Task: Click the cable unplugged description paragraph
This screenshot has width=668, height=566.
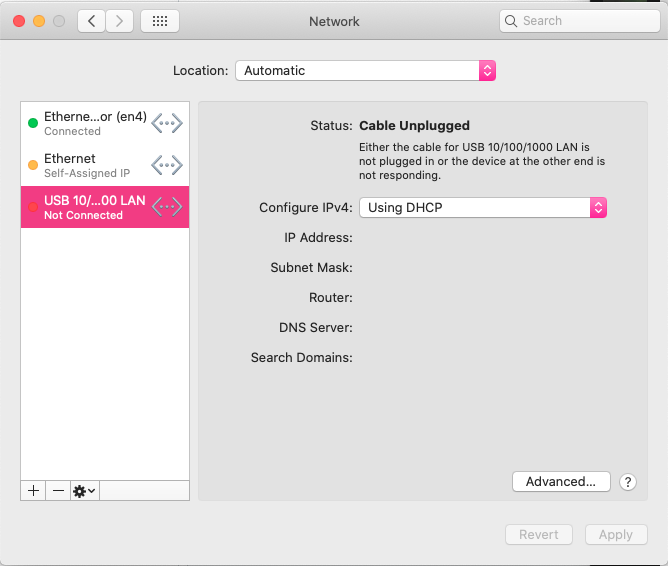Action: pyautogui.click(x=482, y=161)
